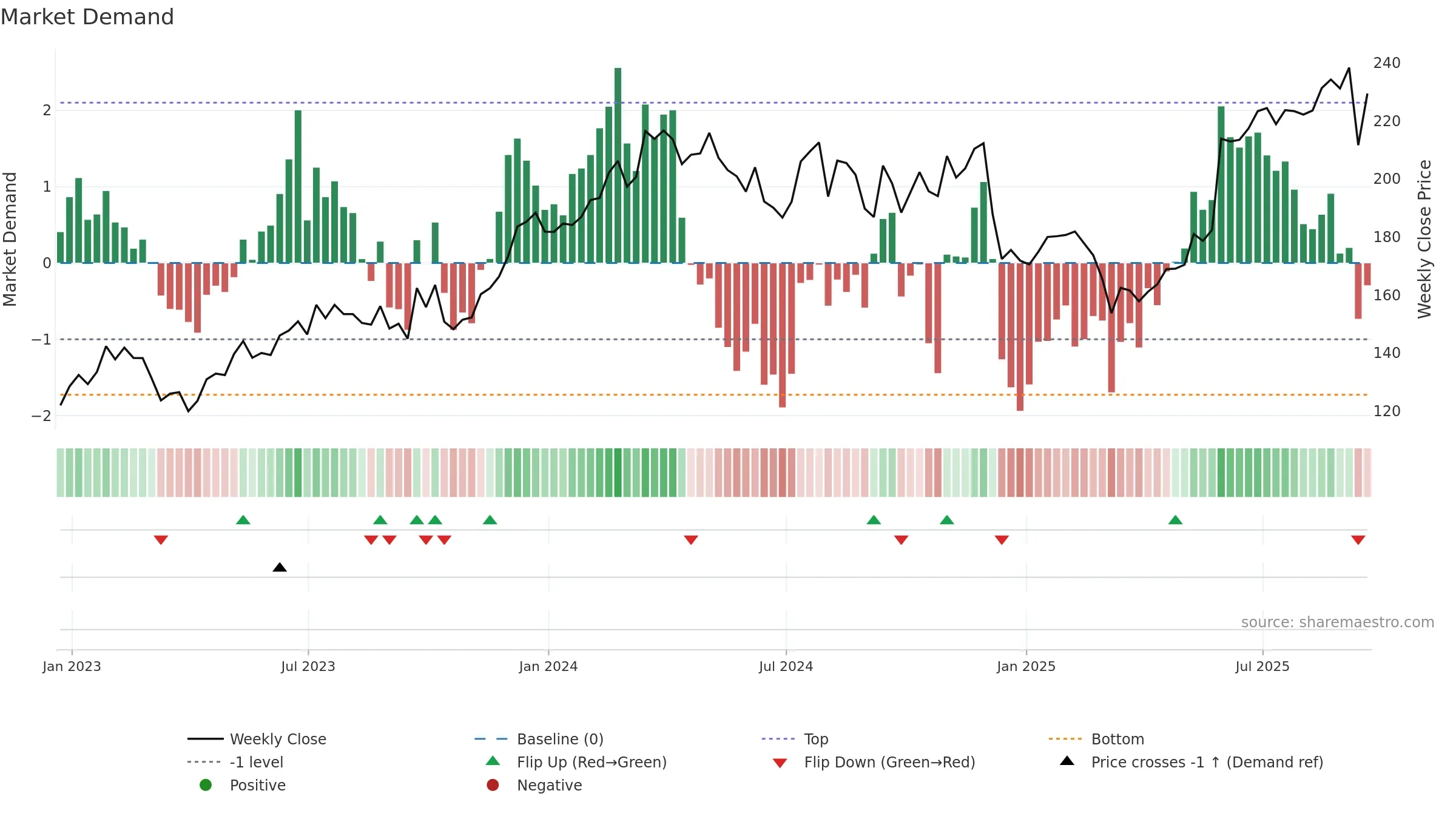Click the Jan 2023 axis label
Screen dimensions: 1456x819
point(72,666)
